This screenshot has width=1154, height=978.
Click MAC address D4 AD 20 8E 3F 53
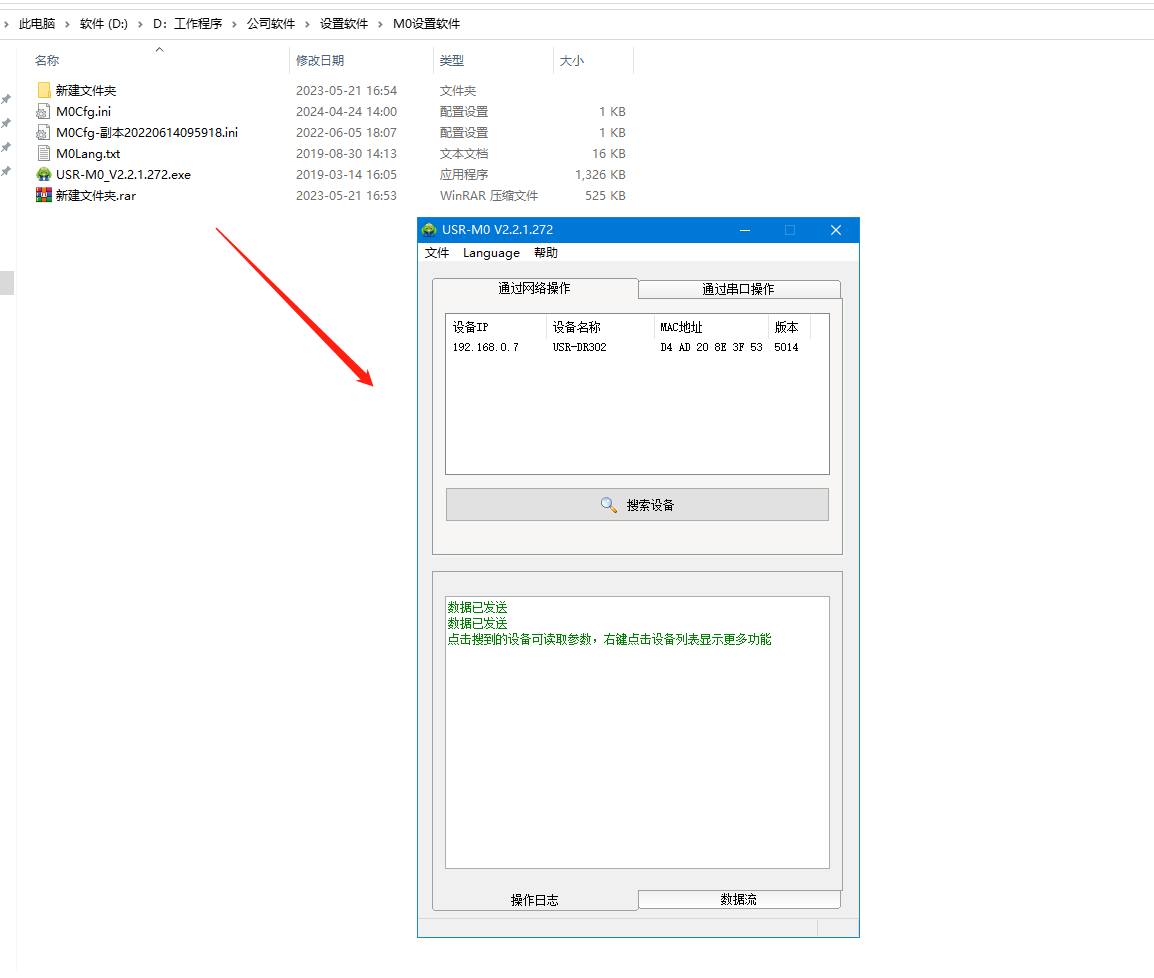coord(711,347)
